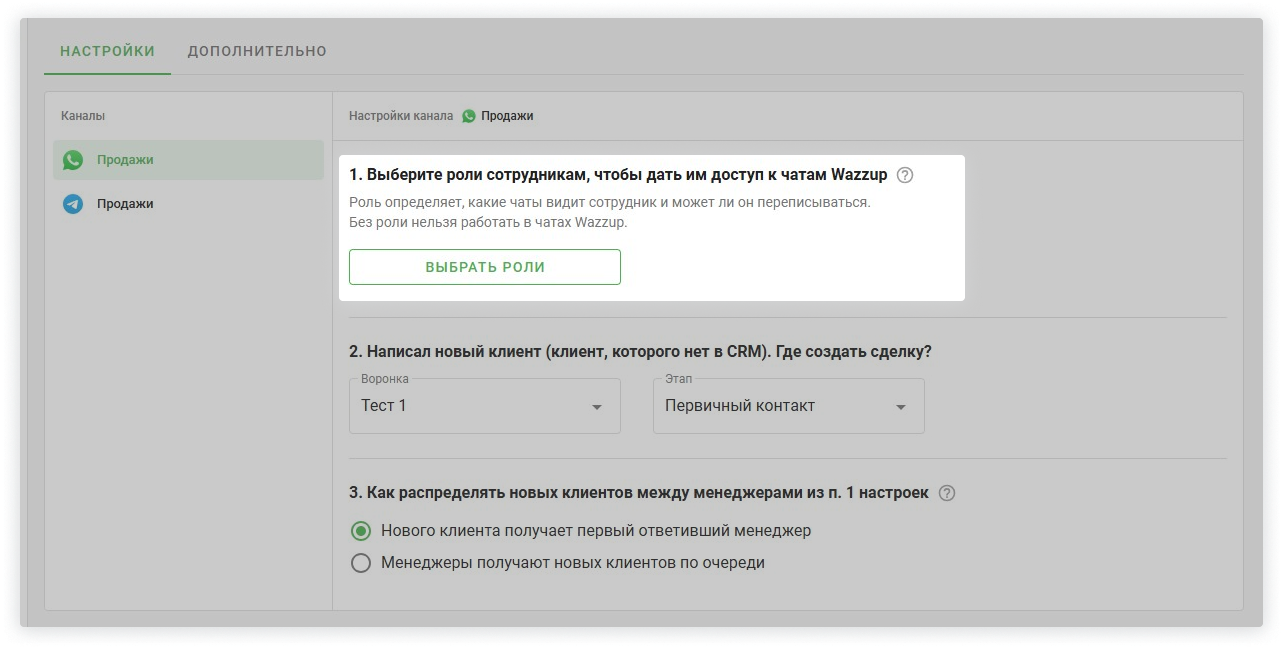Image resolution: width=1283 pixels, height=649 pixels.
Task: Select the WhatsApp 'Продажи' channel name
Action: 125,160
